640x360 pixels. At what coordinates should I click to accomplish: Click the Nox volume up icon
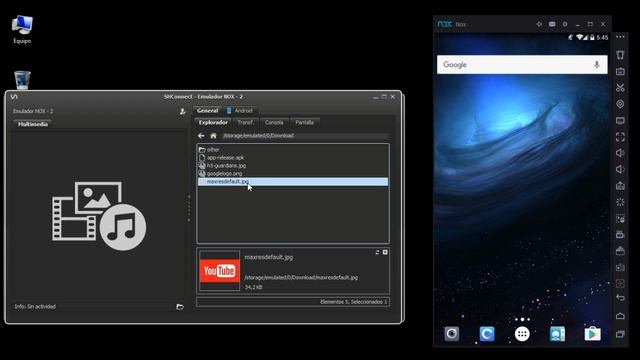tap(620, 153)
